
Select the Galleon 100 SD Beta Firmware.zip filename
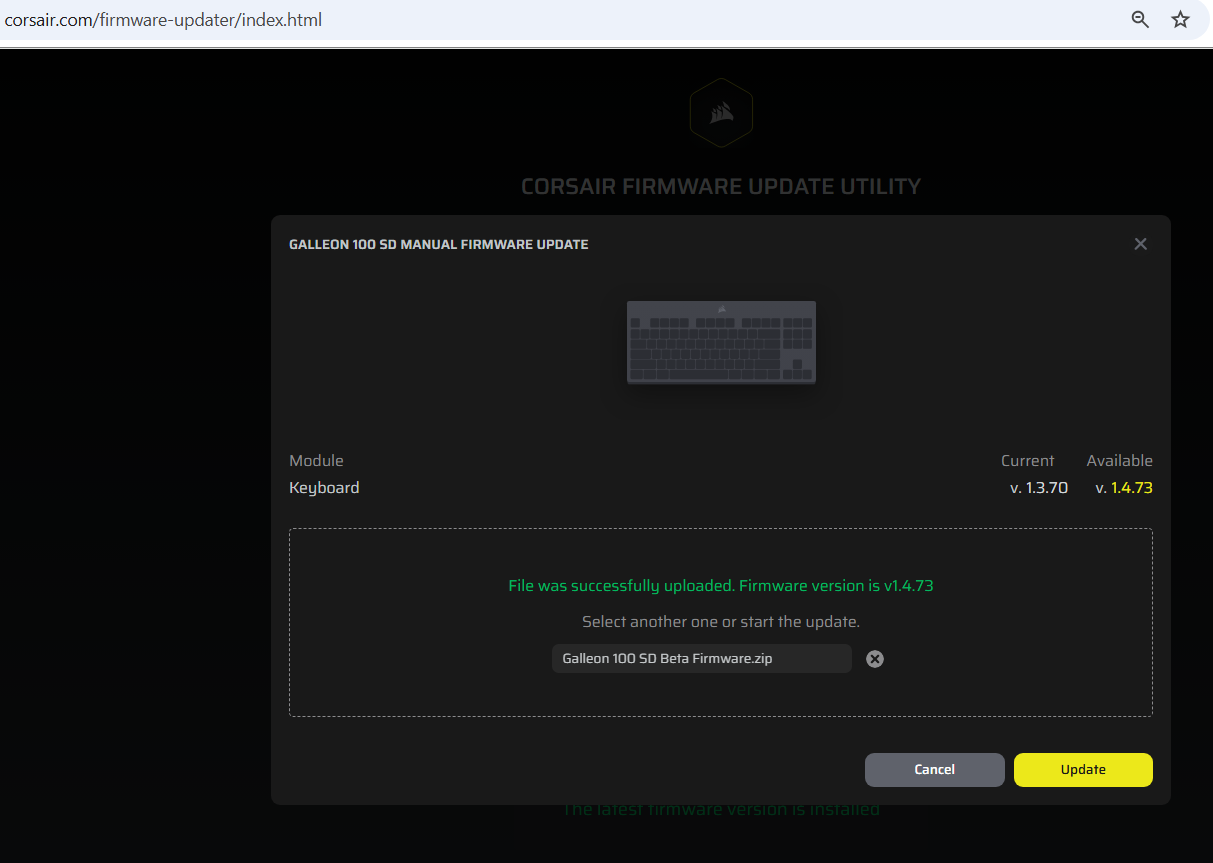point(701,658)
